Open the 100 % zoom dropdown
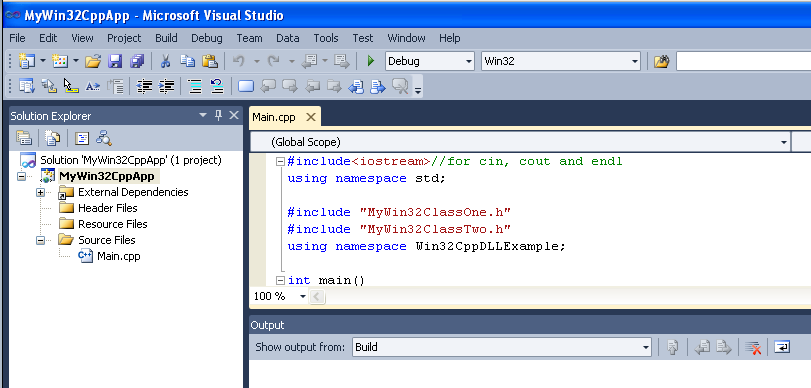This screenshot has width=811, height=388. click(x=303, y=296)
